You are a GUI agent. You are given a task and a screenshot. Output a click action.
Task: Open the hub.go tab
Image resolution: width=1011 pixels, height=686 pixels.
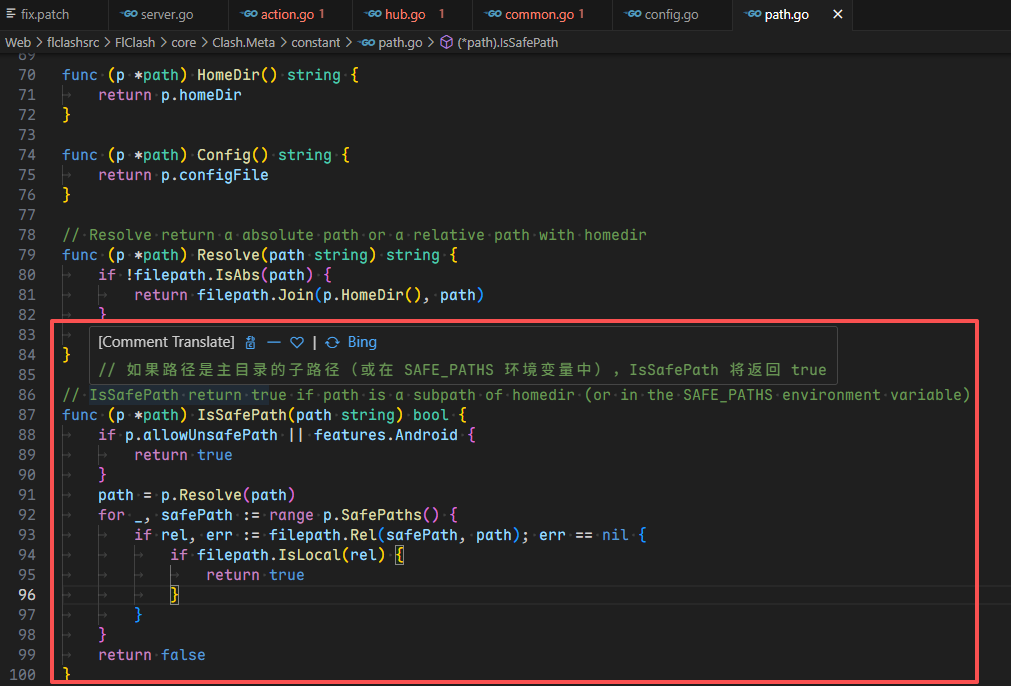404,15
